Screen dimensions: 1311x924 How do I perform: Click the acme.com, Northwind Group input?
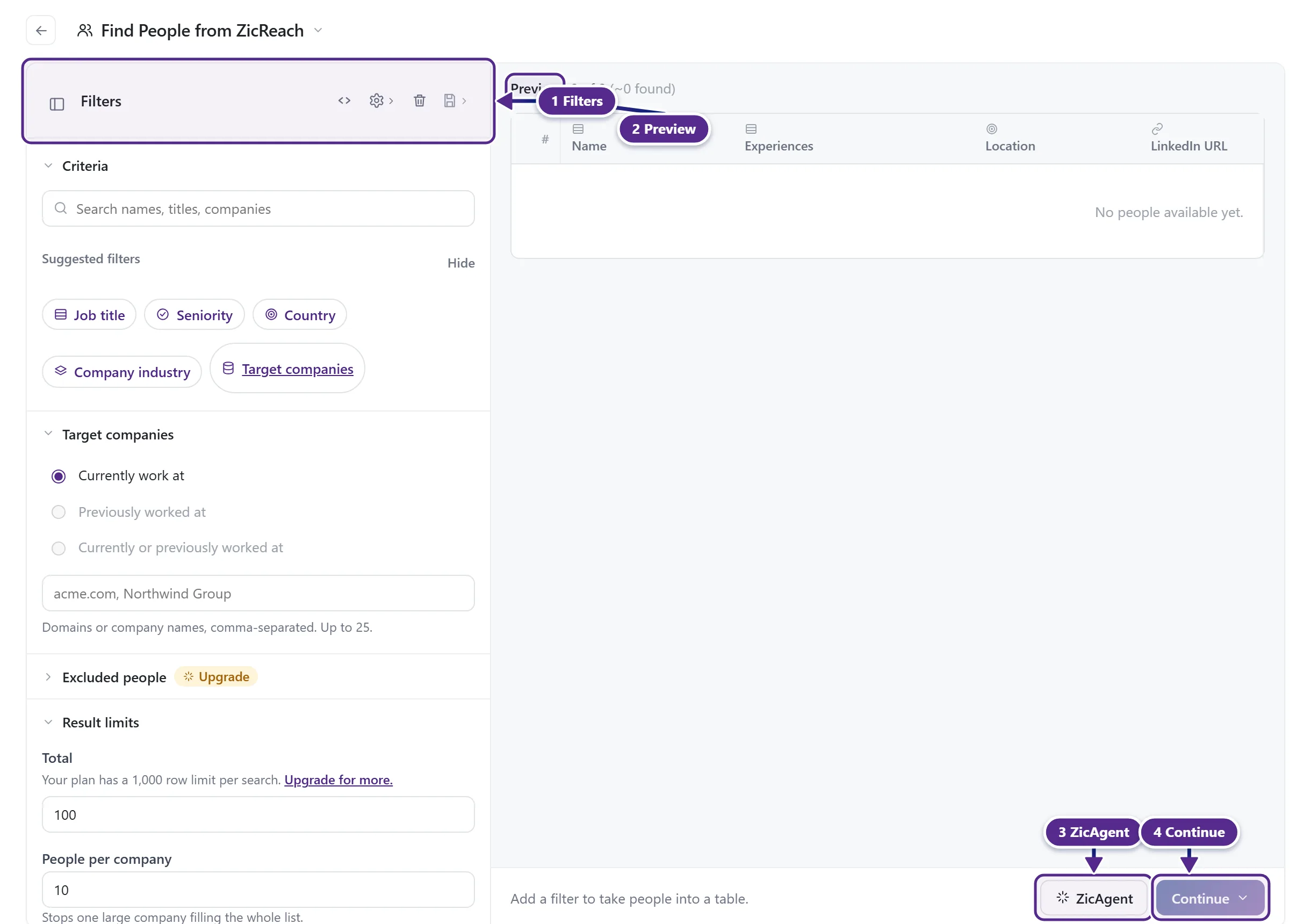click(x=258, y=593)
